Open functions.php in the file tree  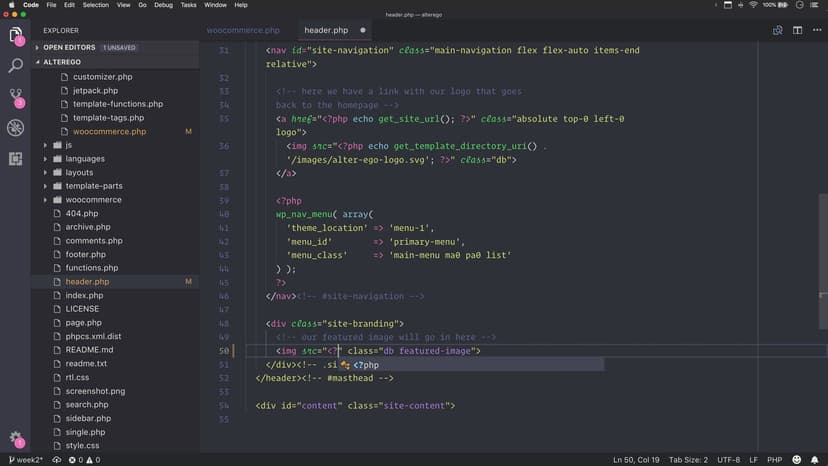pos(91,268)
